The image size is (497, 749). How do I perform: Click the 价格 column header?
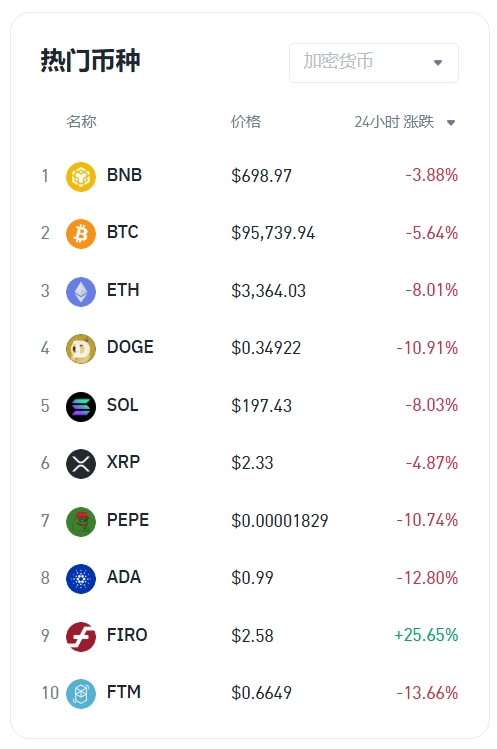[246, 121]
